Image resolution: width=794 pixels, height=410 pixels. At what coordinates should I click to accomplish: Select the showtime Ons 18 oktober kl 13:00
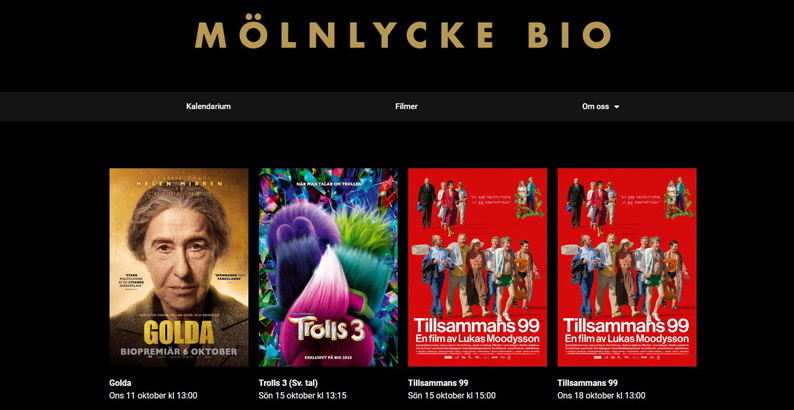pyautogui.click(x=601, y=395)
